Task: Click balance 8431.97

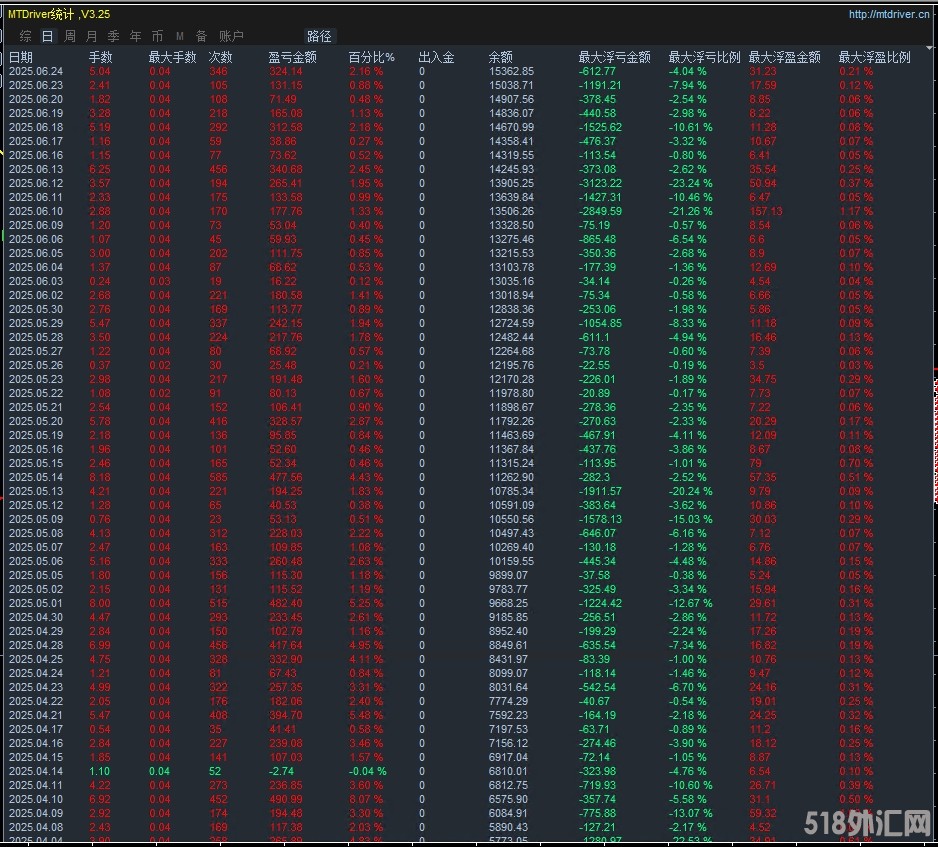Action: (508, 659)
